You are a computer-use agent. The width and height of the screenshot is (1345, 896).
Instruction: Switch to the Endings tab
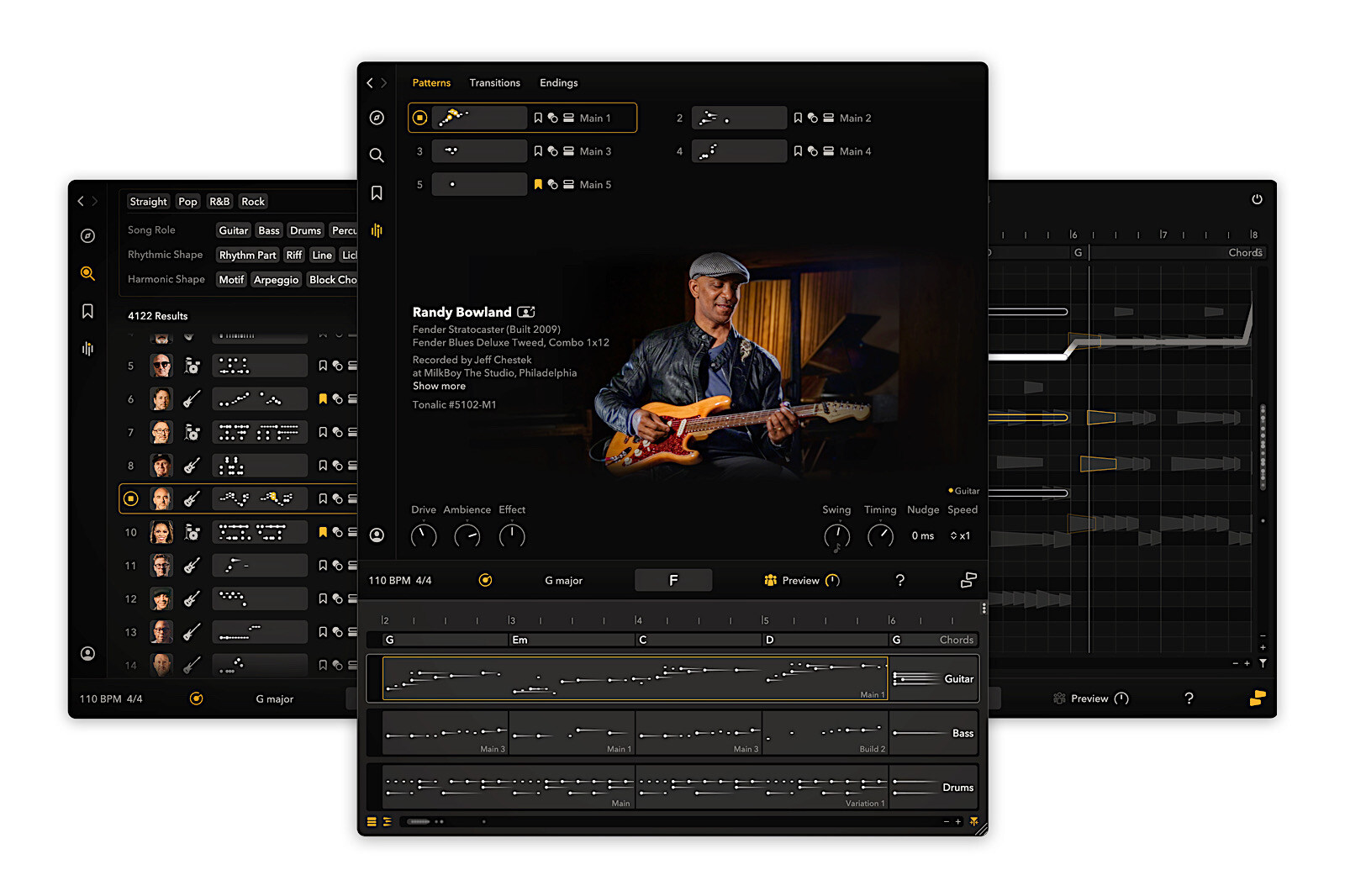[x=558, y=83]
